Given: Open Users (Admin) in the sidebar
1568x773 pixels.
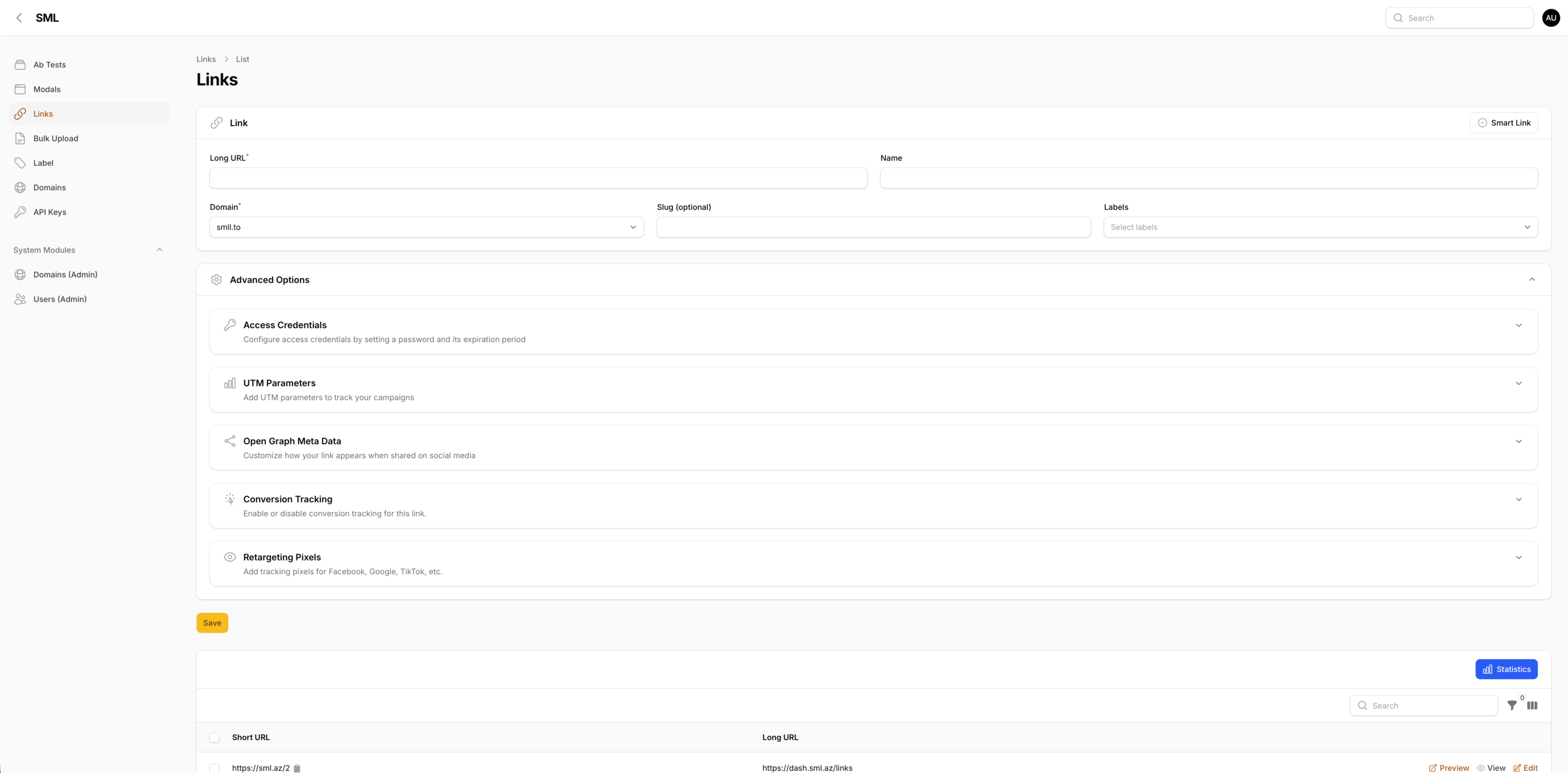Looking at the screenshot, I should point(60,299).
